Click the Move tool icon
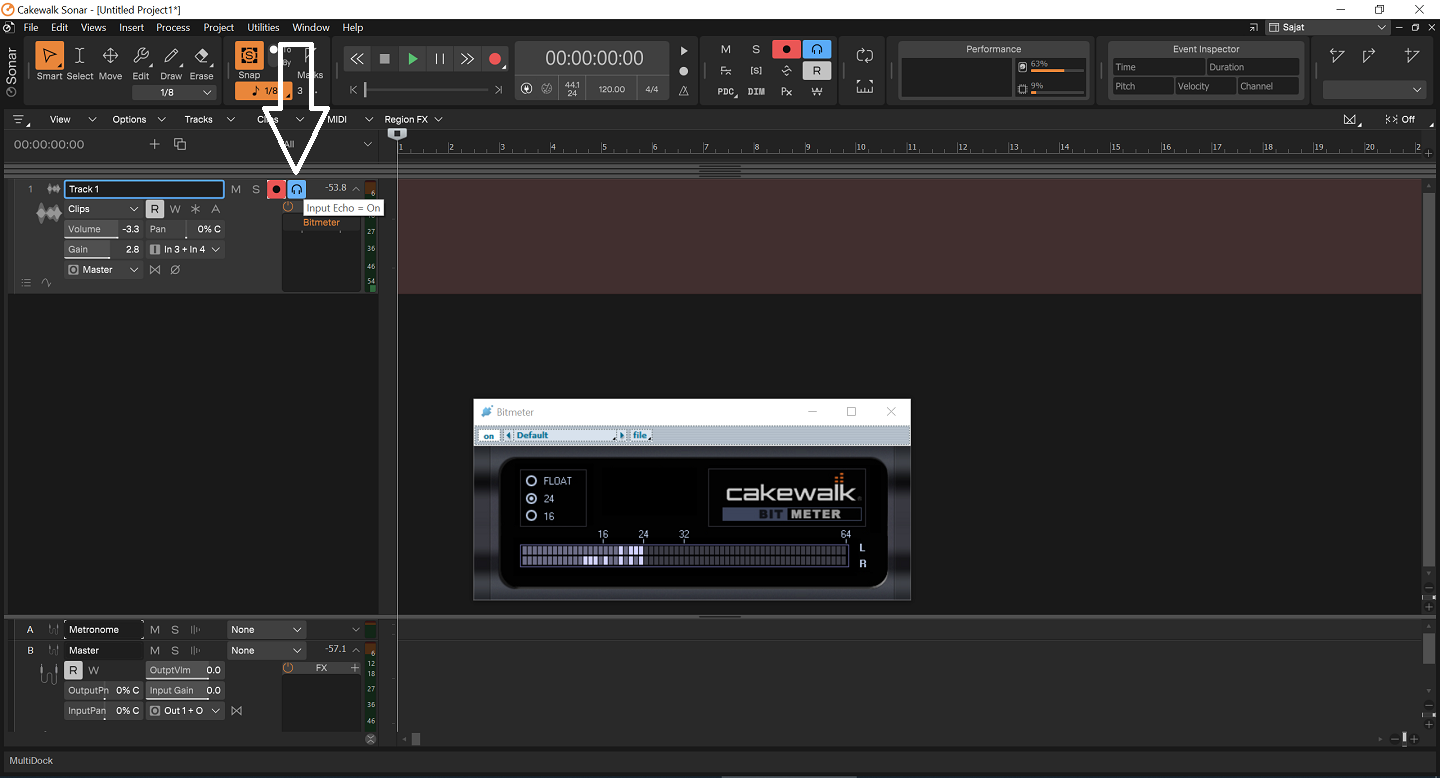The height and width of the screenshot is (778, 1440). click(x=110, y=57)
